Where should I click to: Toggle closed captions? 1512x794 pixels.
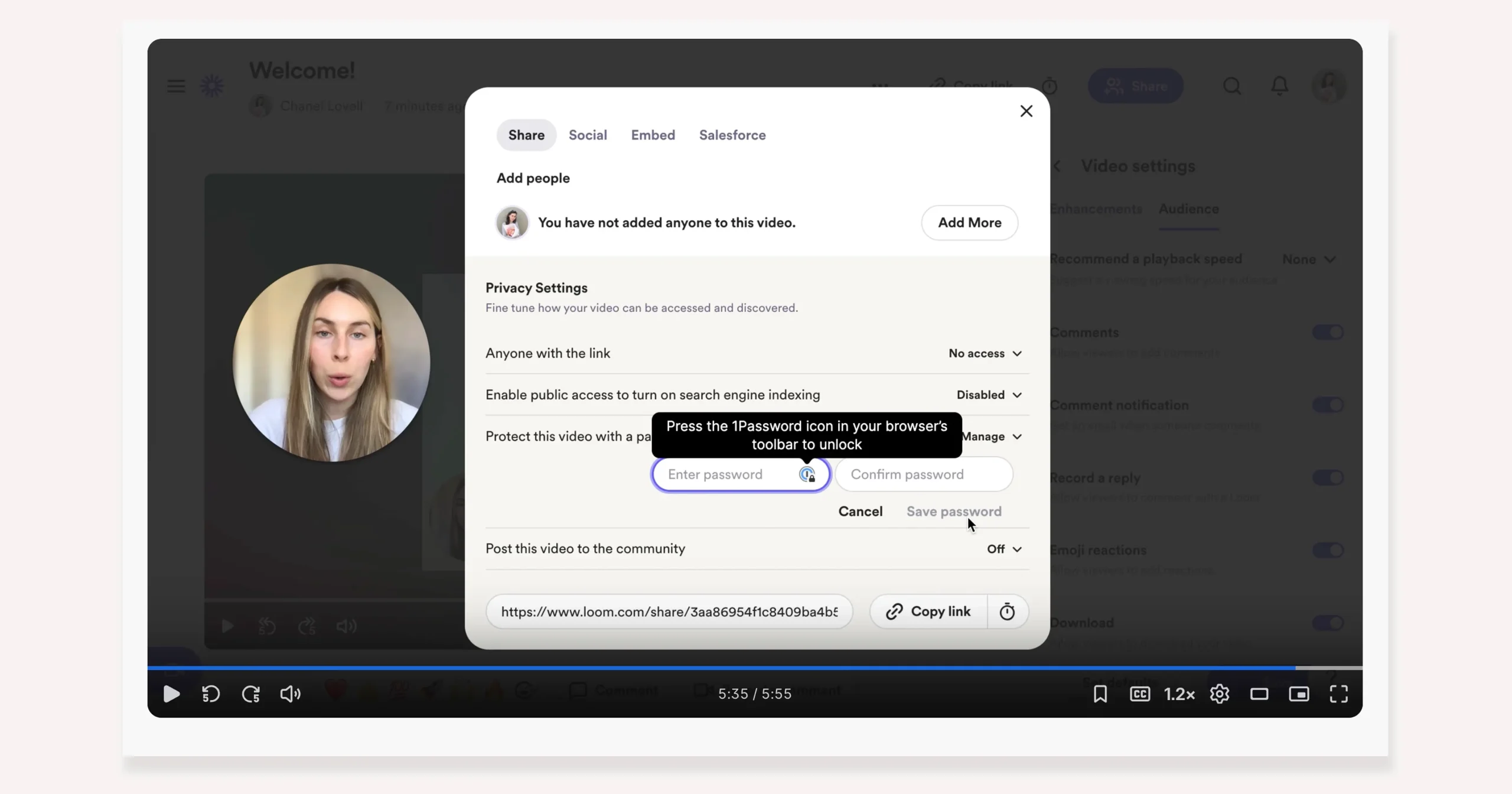[x=1140, y=694]
